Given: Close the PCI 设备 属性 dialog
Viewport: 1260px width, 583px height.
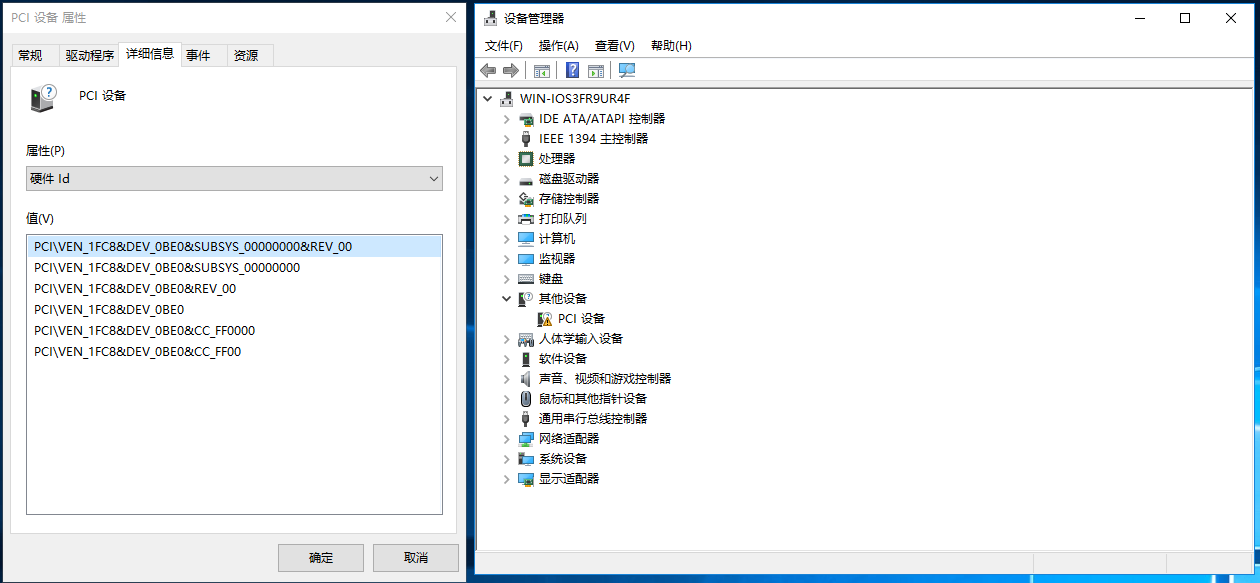Looking at the screenshot, I should click(451, 17).
